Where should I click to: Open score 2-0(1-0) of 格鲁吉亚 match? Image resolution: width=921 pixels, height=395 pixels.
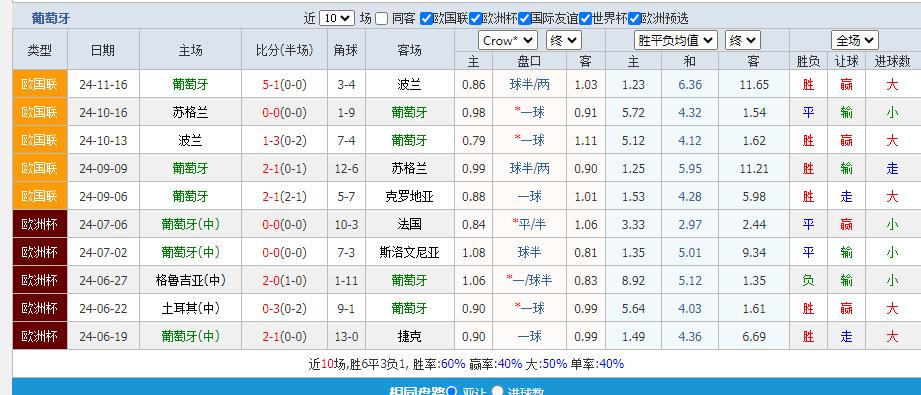(x=284, y=280)
